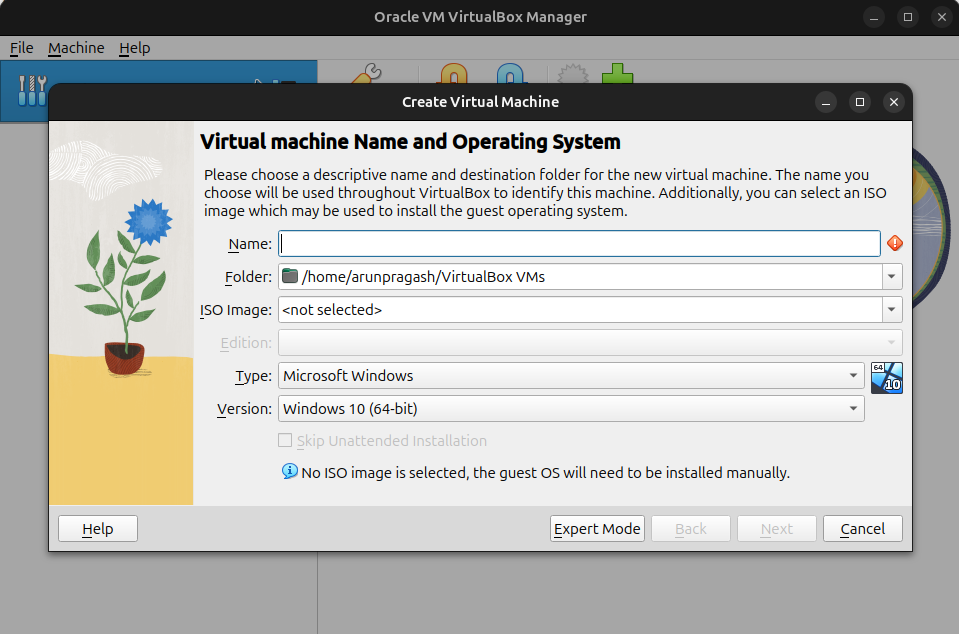Open the Type dropdown showing Microsoft Windows
The width and height of the screenshot is (959, 634).
[571, 375]
